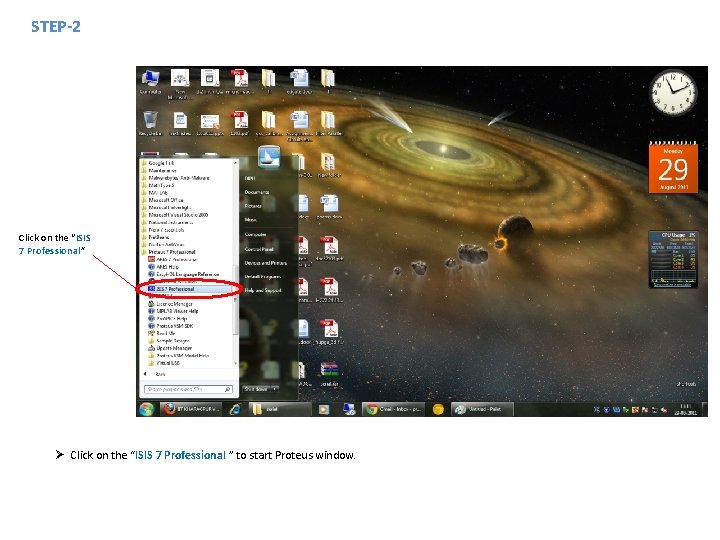Open Internet Explorer from the taskbar
The width and height of the screenshot is (720, 540).
pyautogui.click(x=235, y=409)
